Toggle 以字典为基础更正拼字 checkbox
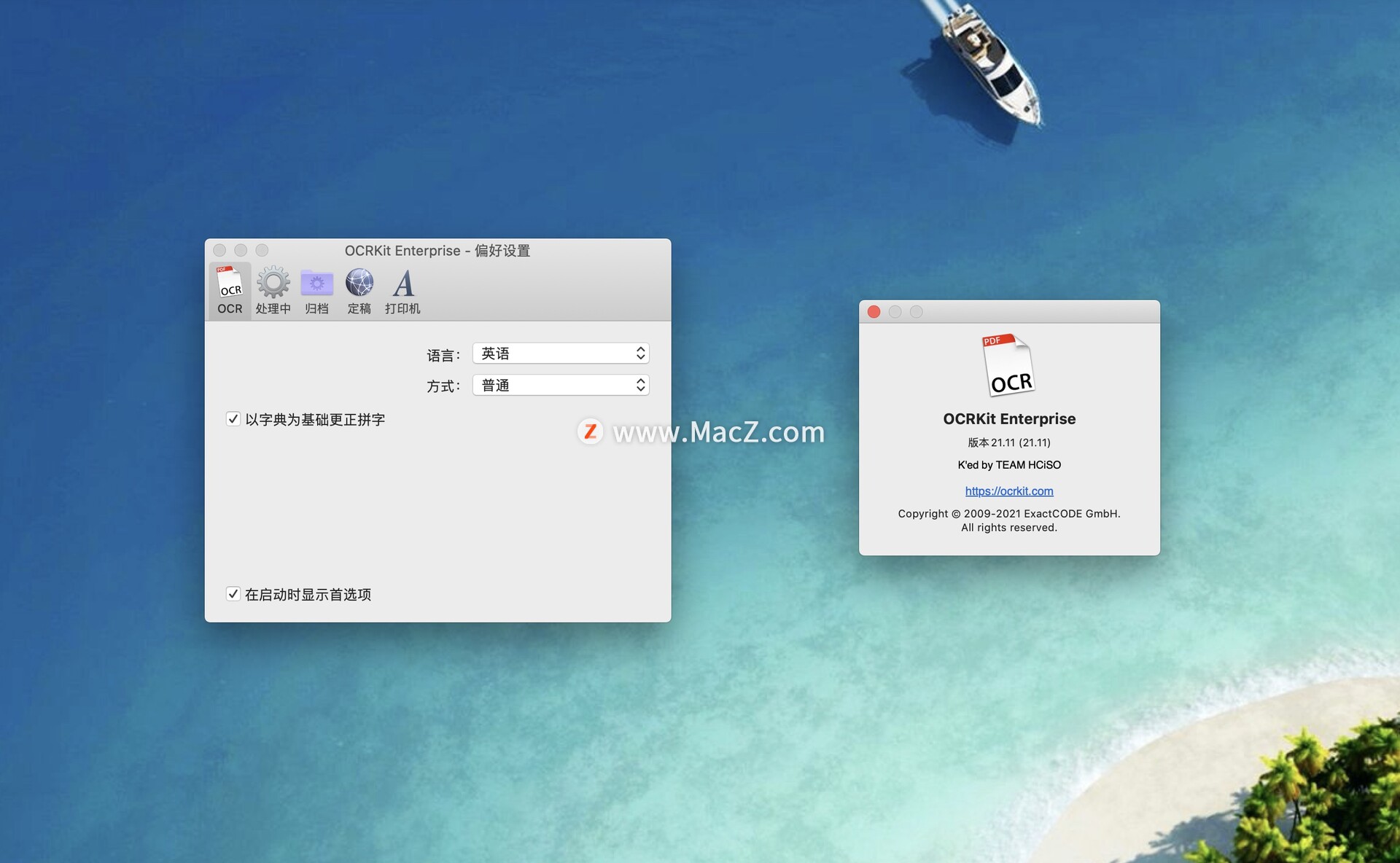 pos(233,419)
